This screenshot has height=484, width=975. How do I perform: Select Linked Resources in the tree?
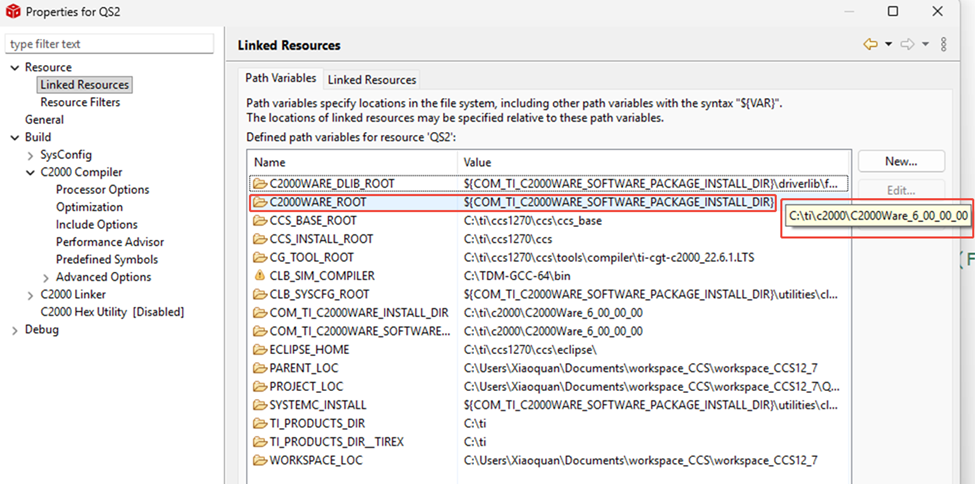click(85, 85)
